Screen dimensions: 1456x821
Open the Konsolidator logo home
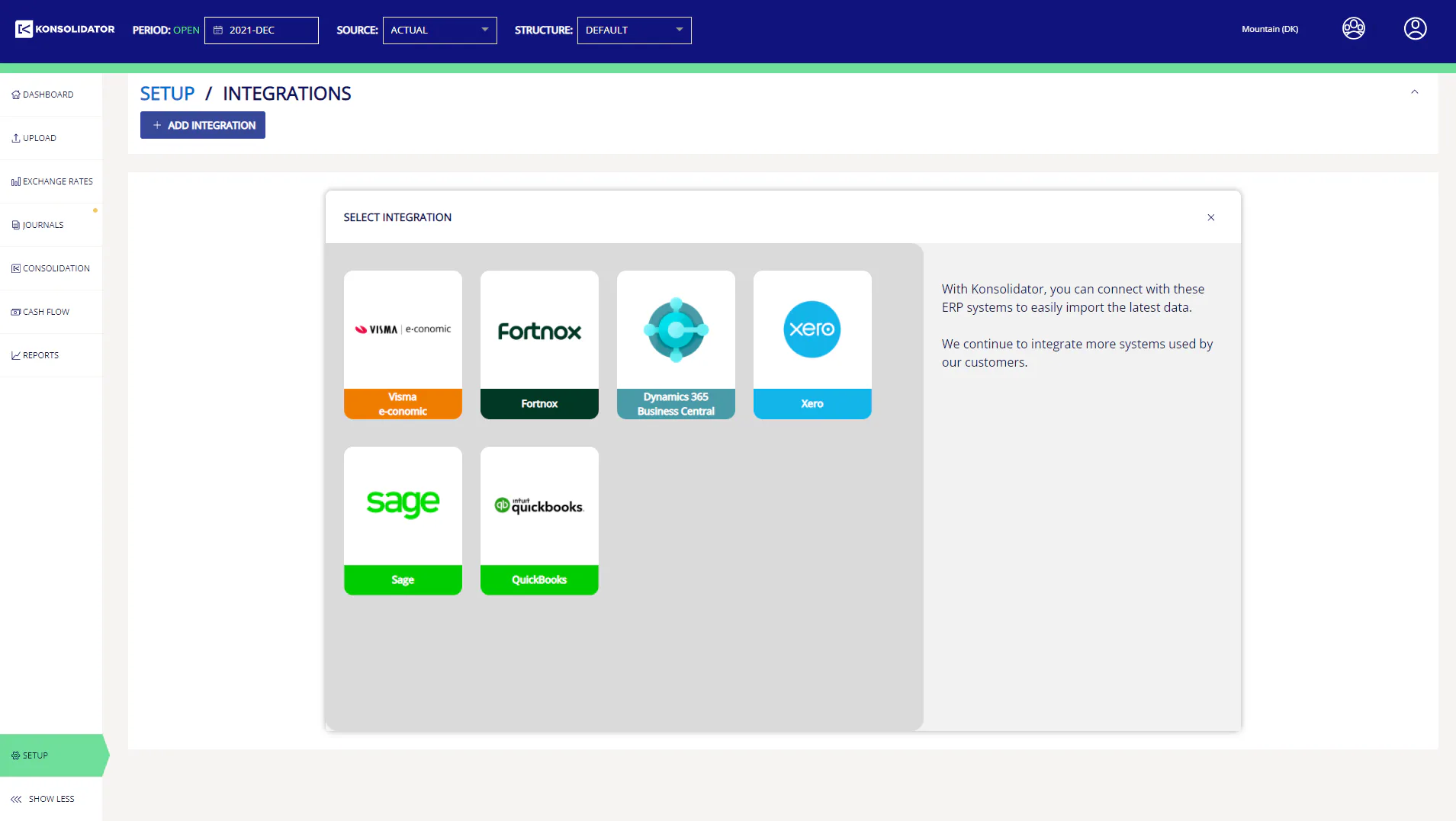(65, 29)
